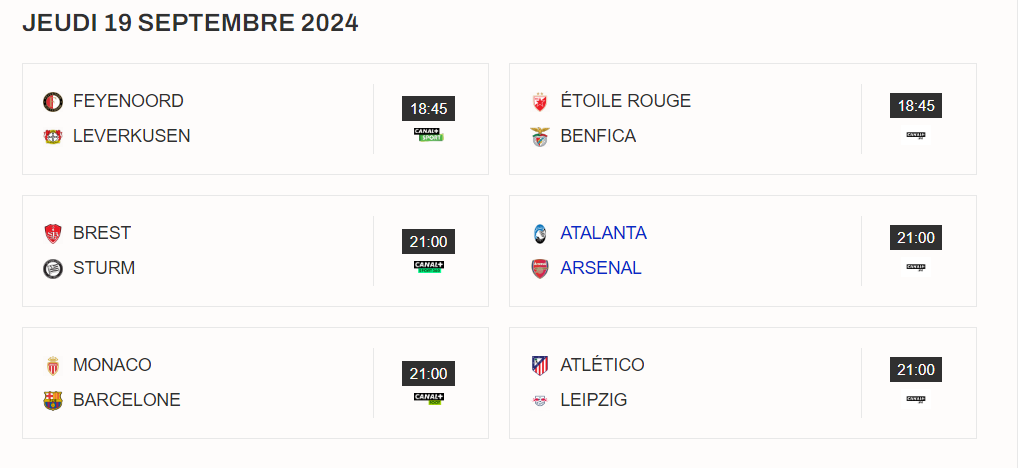1018x468 pixels.
Task: Click the 21:00 time for Atlético–Leipzig
Action: click(x=916, y=370)
